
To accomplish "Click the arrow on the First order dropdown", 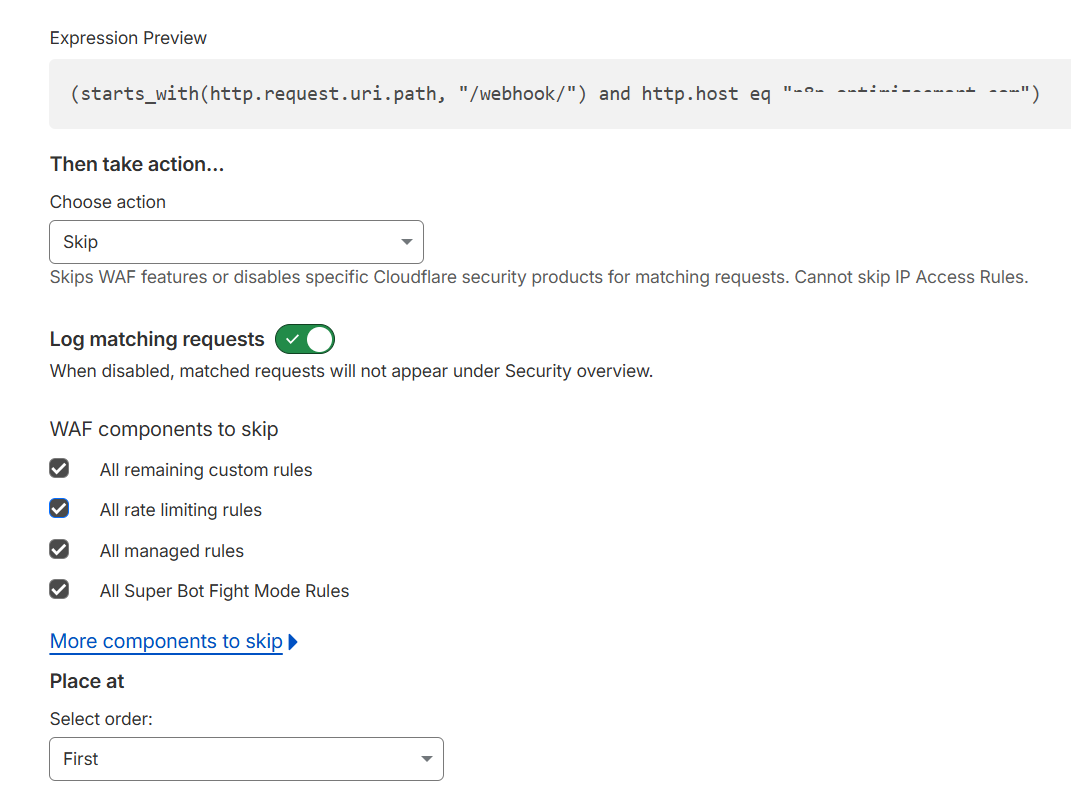I will pos(427,759).
